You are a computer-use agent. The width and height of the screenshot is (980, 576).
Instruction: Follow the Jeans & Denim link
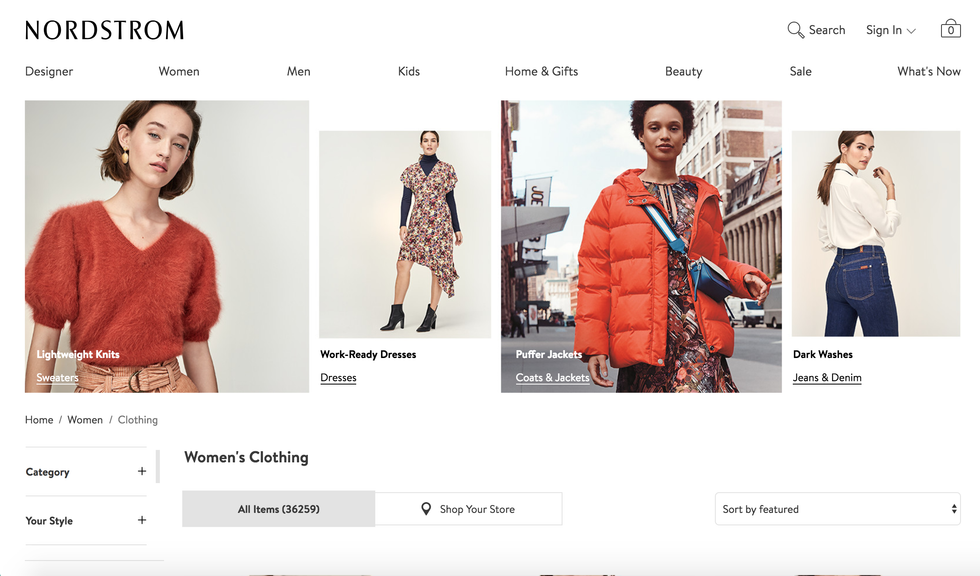[x=826, y=378]
